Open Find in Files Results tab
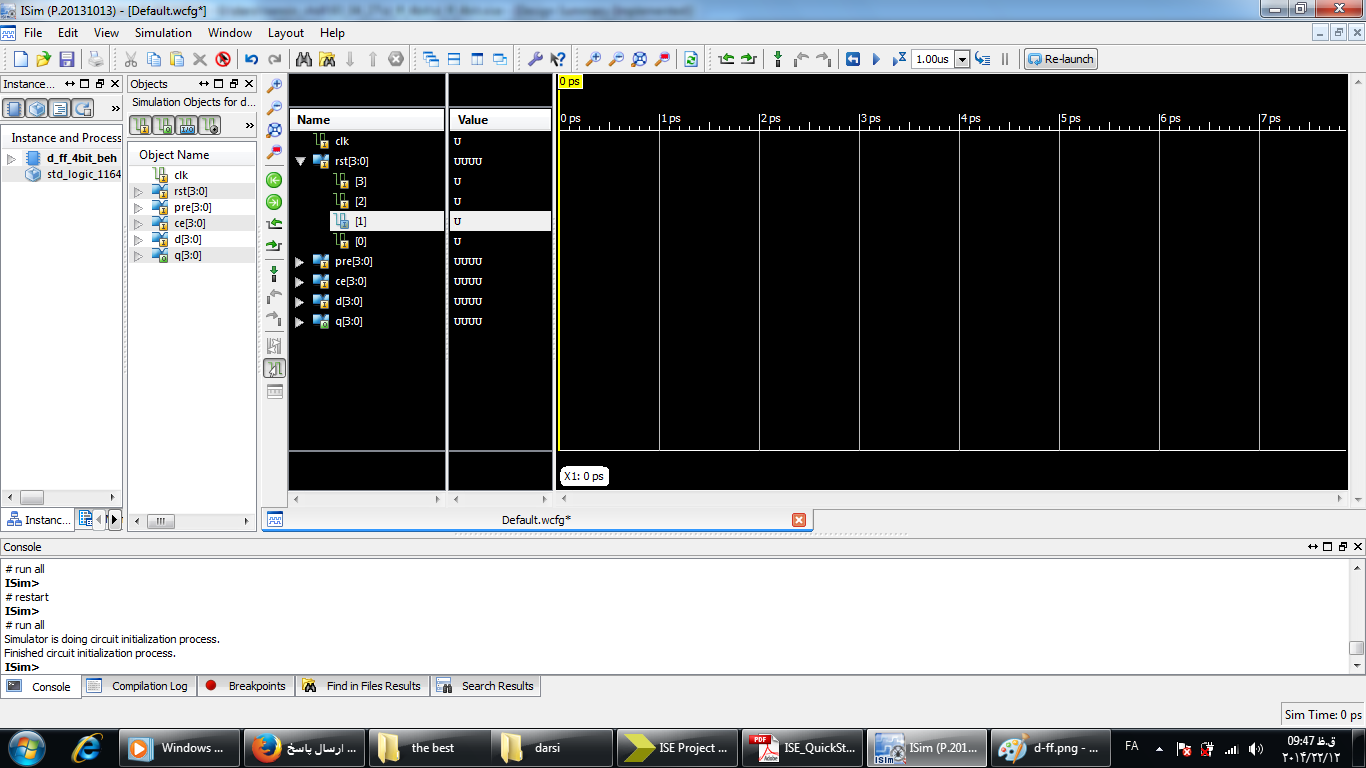Viewport: 1366px width, 768px height. pos(363,686)
